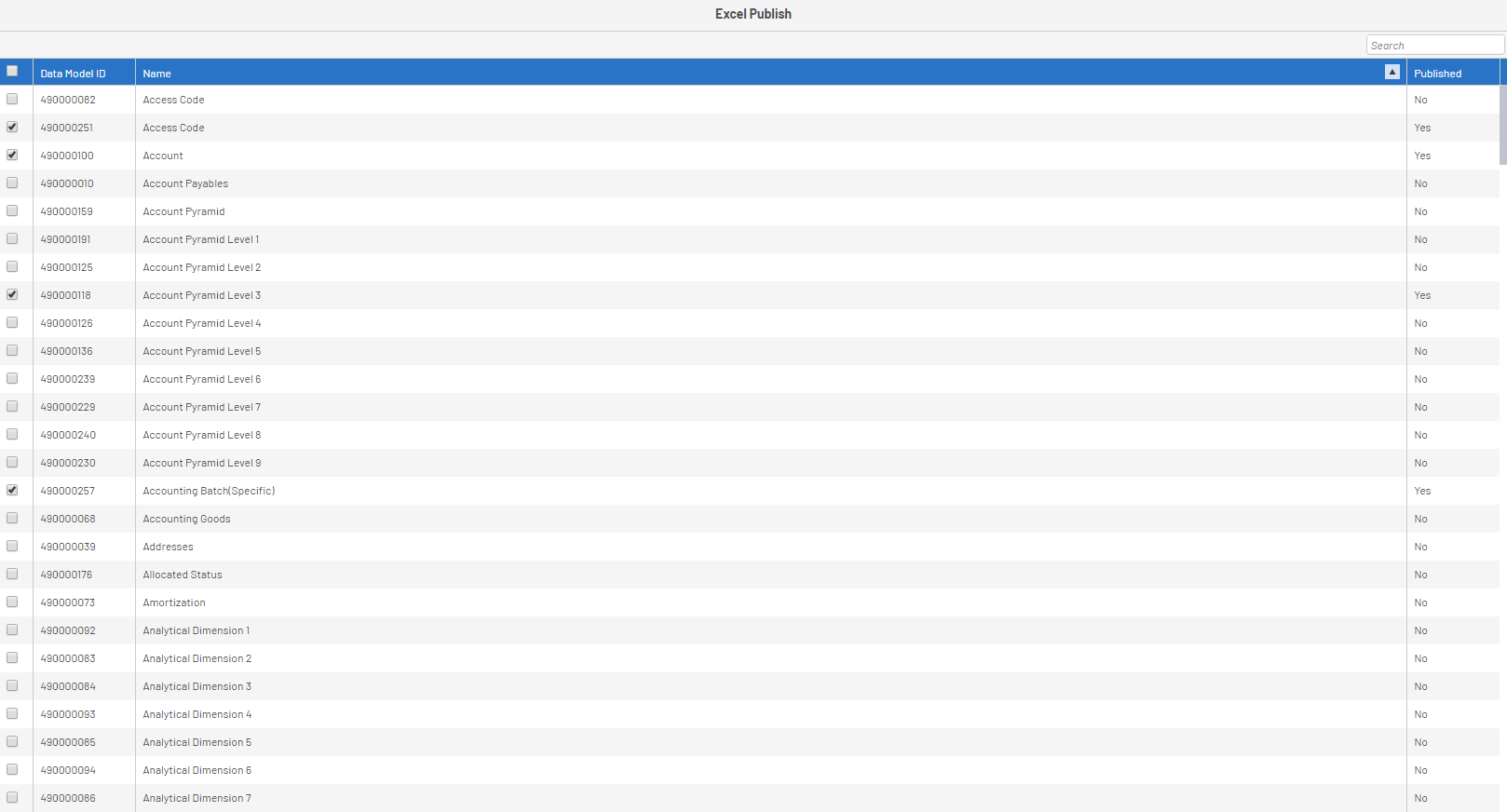Click 'Analytical Dimension 7' name
Screen dimensions: 1507x812
tap(197, 798)
